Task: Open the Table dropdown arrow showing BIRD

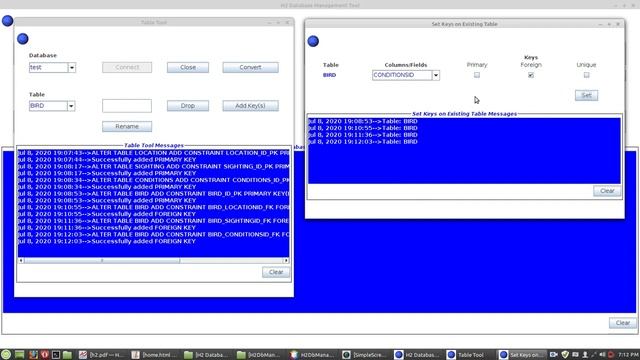Action: point(71,106)
